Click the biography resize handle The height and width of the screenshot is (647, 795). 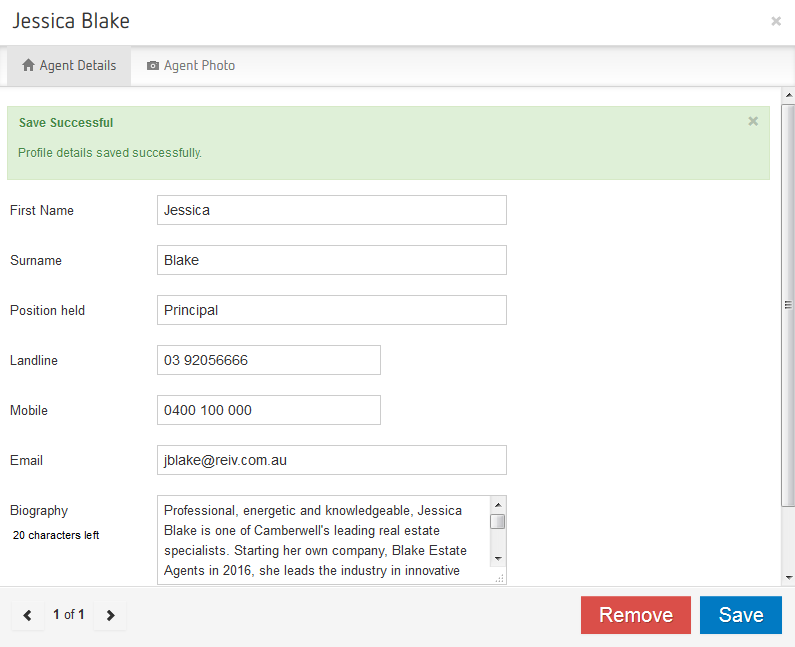499,577
